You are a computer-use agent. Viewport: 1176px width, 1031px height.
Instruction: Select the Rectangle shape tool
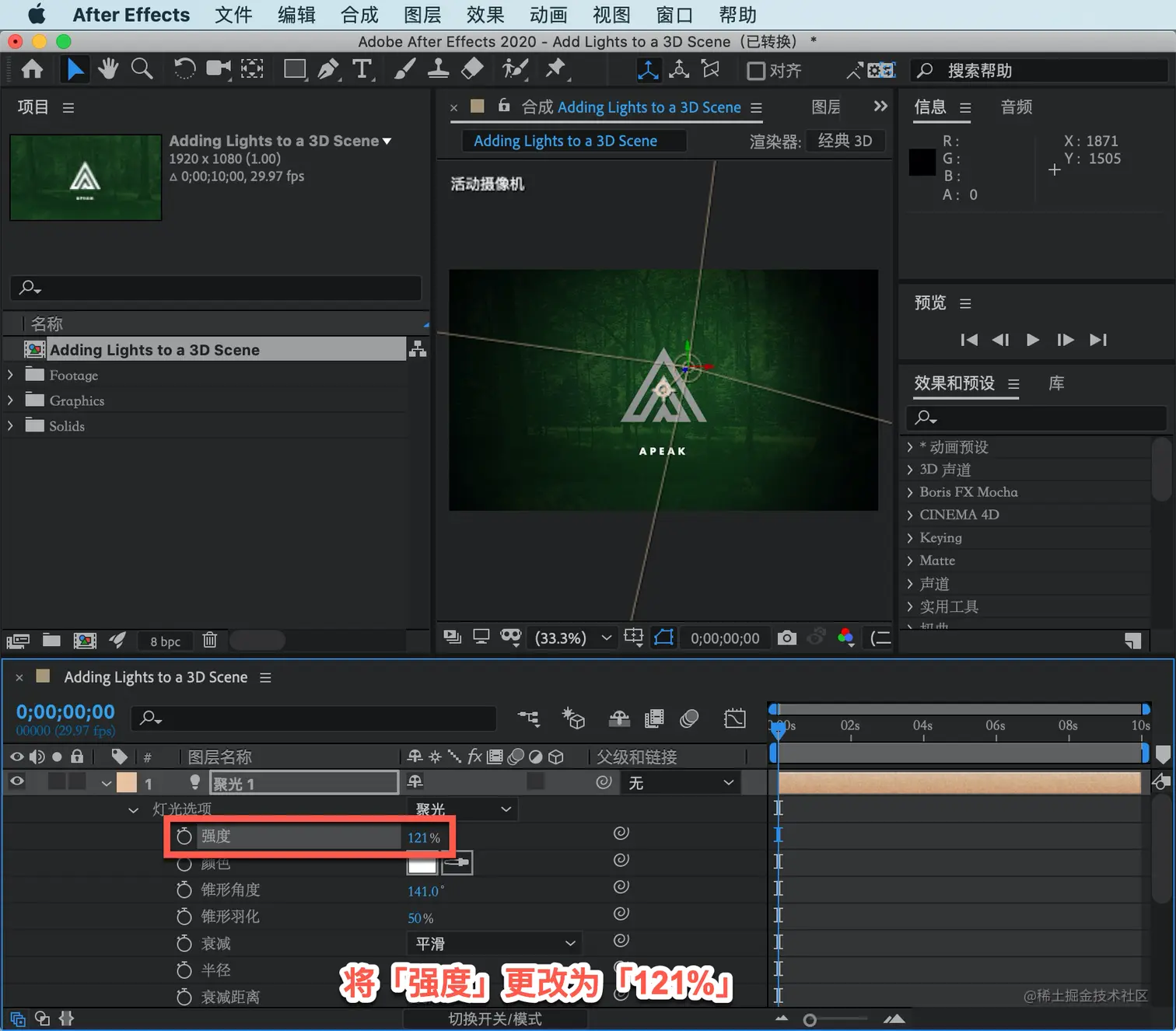point(295,70)
